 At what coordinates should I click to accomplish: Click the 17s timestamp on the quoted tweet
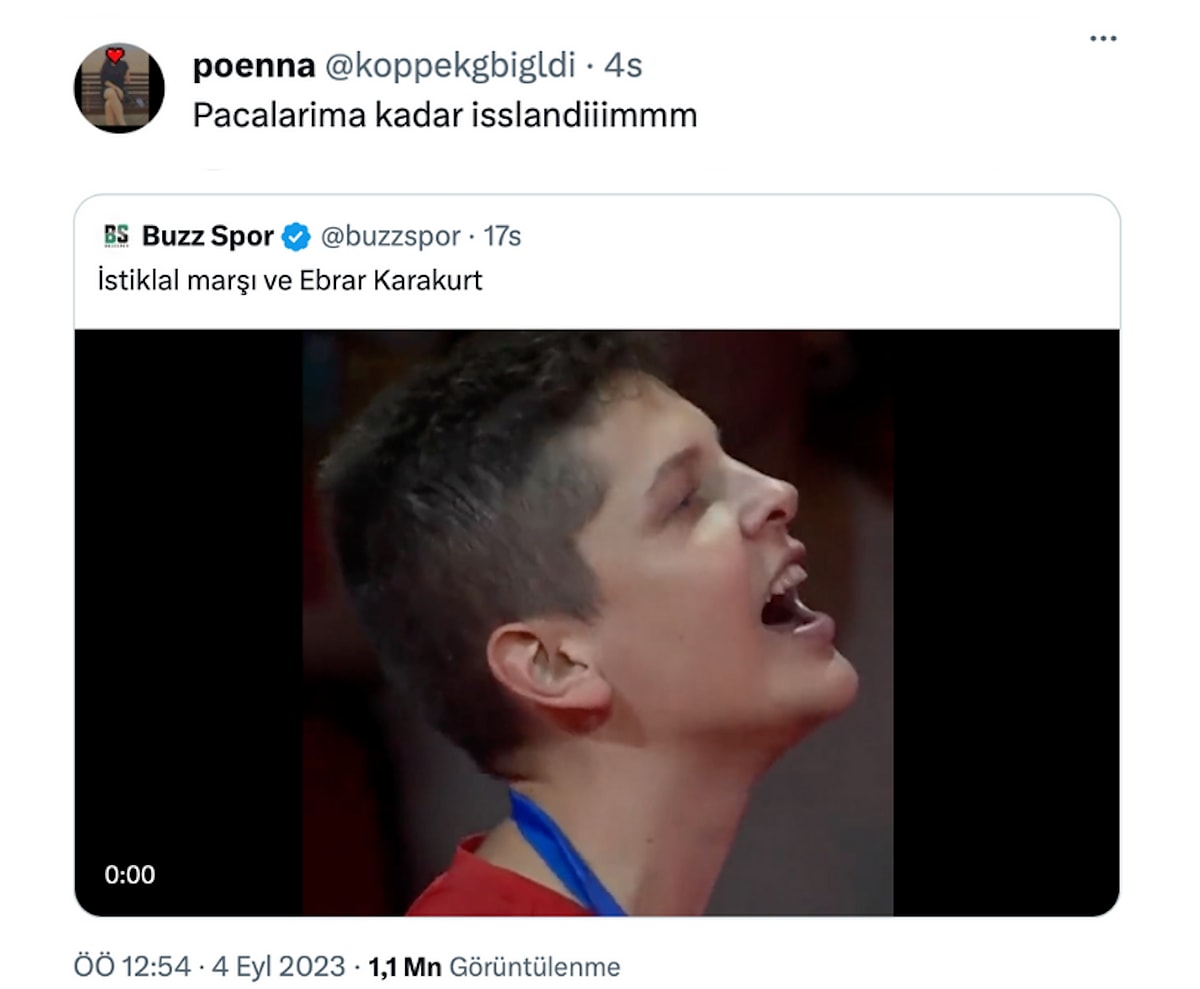[x=502, y=236]
